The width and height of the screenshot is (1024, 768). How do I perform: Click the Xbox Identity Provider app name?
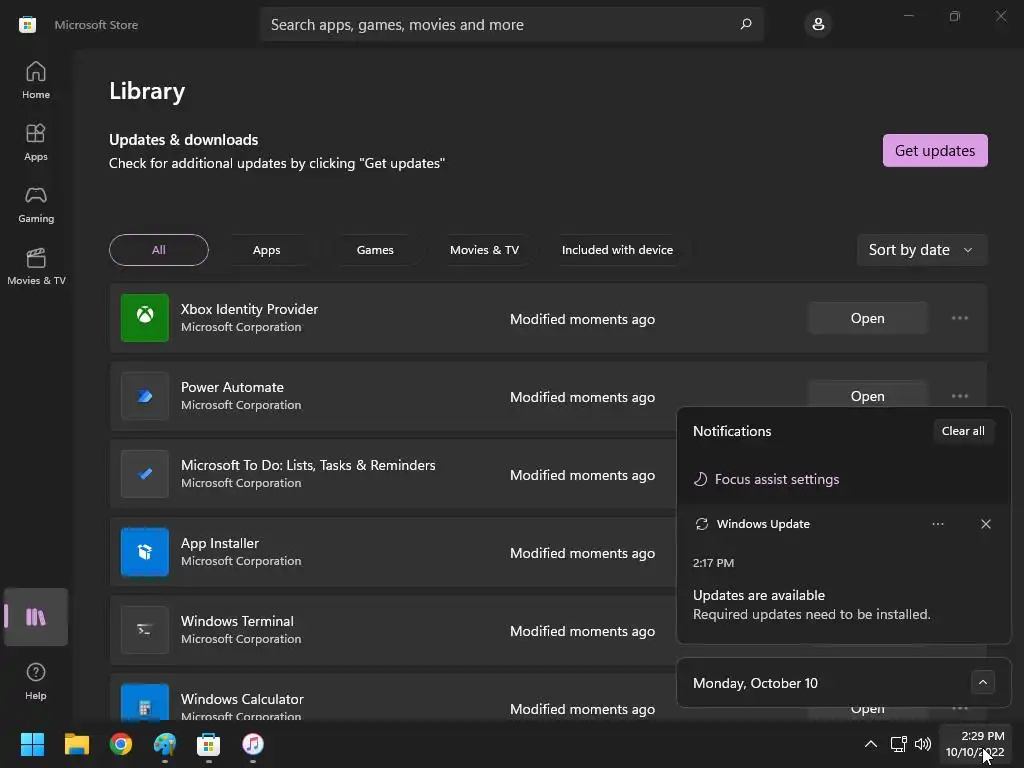[x=249, y=309]
